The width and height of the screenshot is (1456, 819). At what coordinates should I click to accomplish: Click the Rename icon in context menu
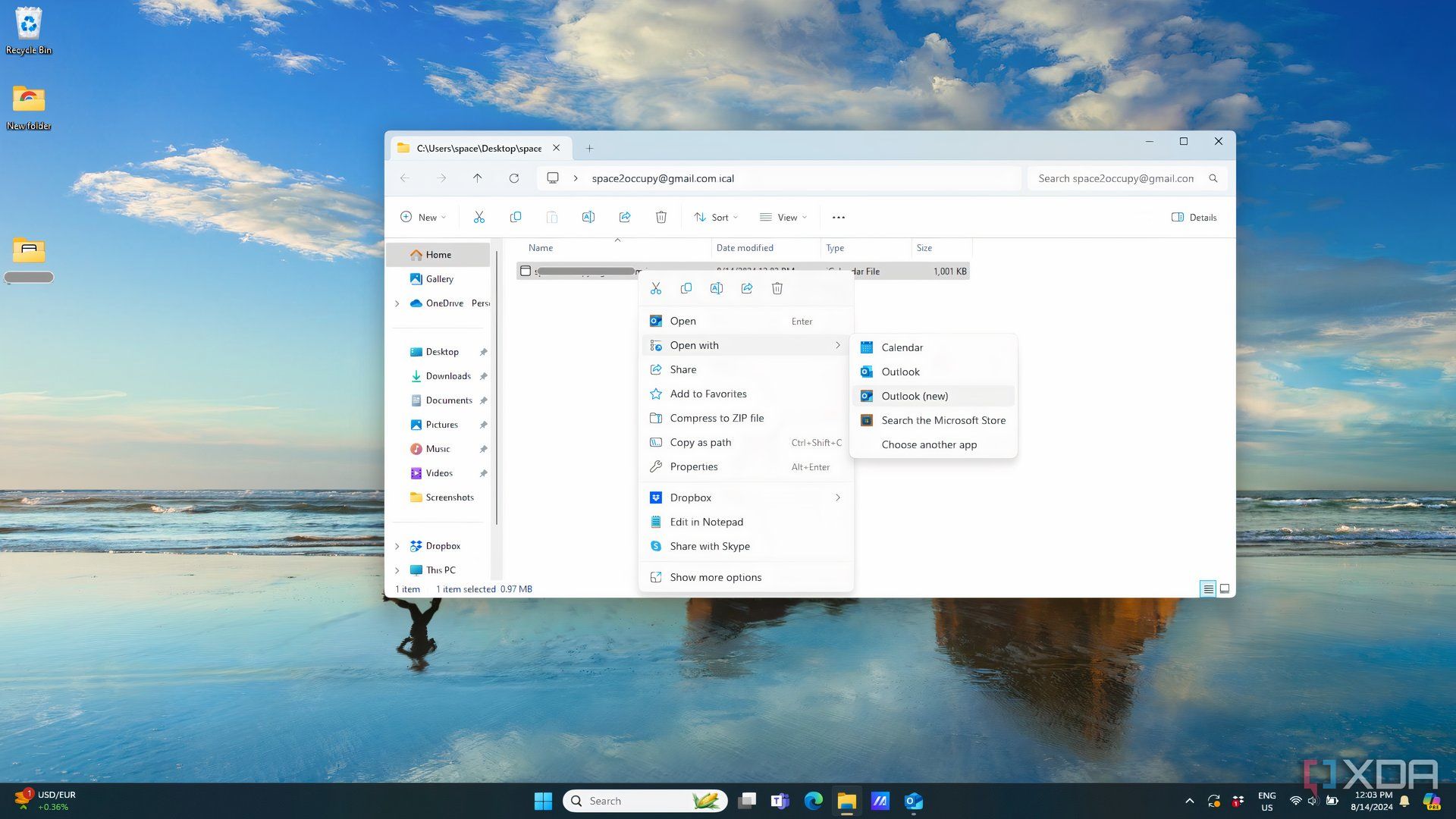coord(717,288)
